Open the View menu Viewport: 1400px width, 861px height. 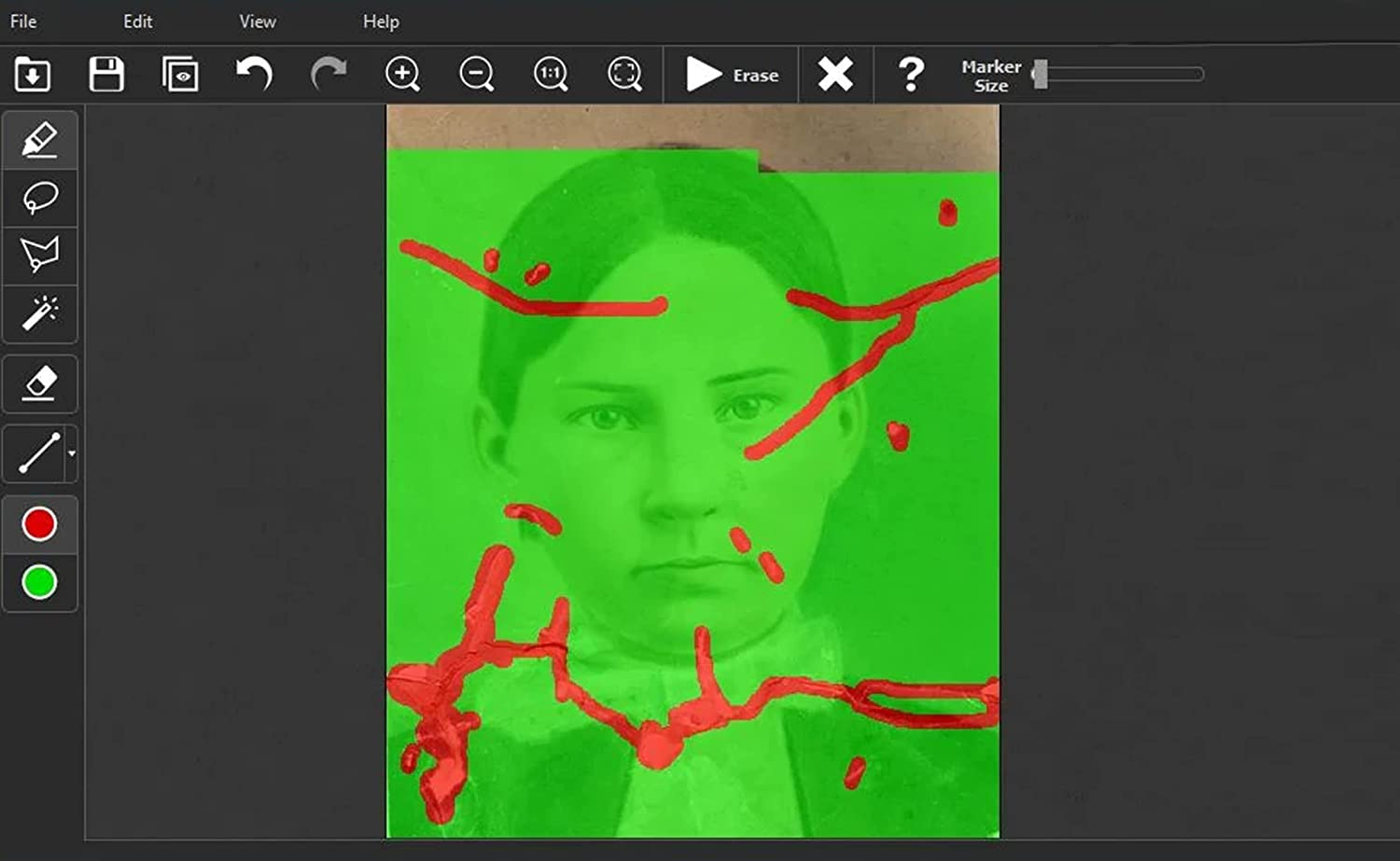[258, 21]
